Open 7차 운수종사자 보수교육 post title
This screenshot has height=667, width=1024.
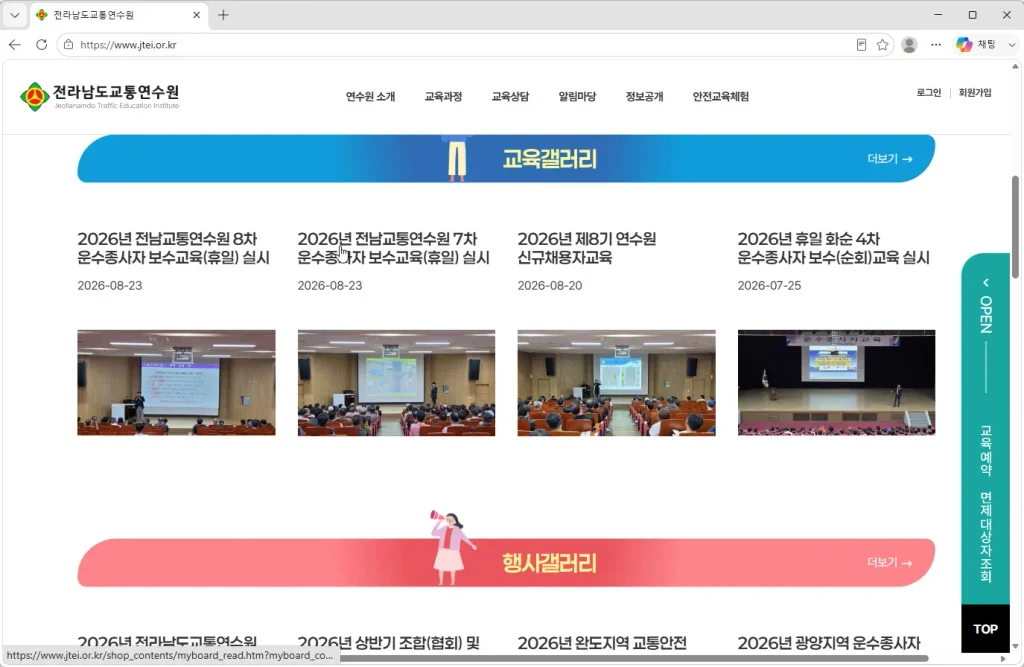393,248
